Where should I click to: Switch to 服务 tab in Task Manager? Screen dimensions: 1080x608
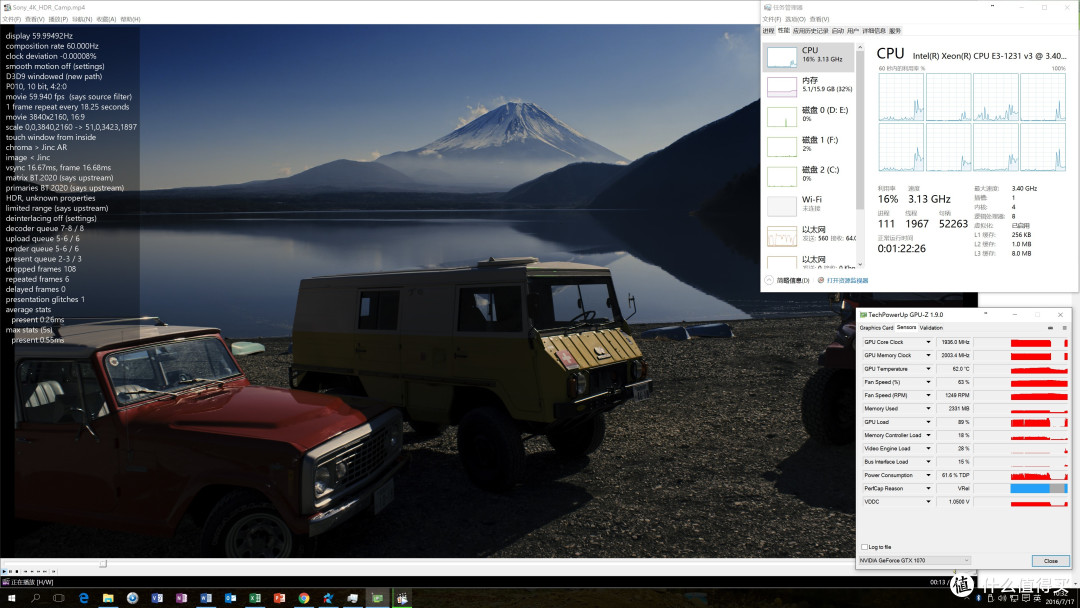click(x=895, y=30)
